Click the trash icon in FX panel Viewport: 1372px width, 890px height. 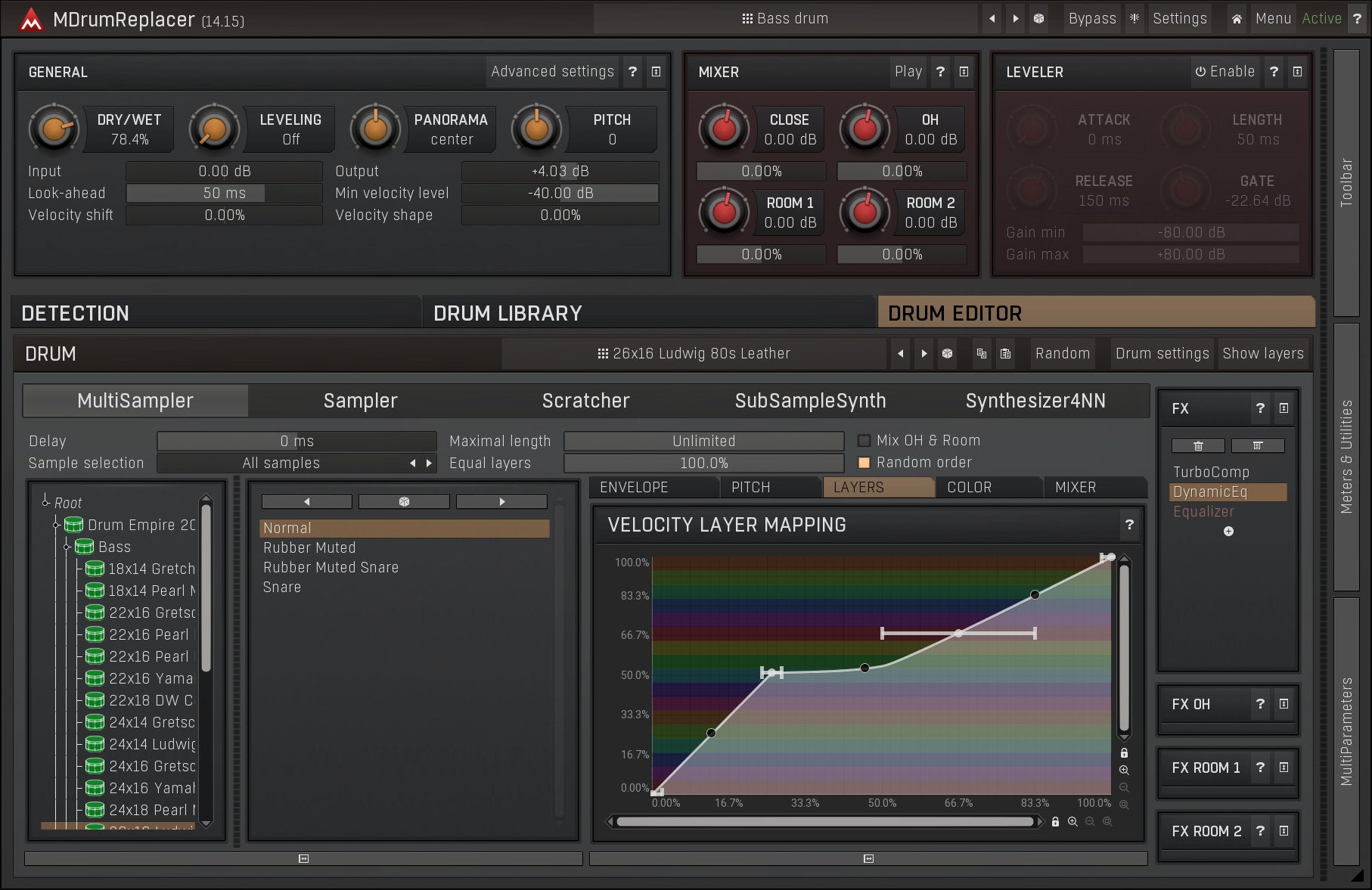[x=1198, y=446]
